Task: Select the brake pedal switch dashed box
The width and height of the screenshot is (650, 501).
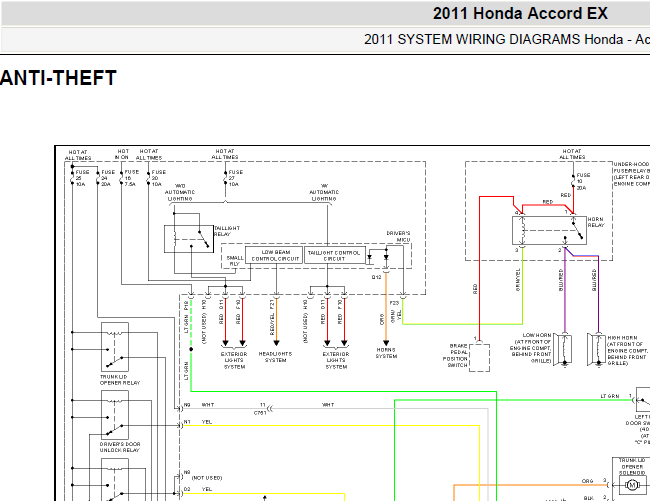Action: [x=479, y=357]
